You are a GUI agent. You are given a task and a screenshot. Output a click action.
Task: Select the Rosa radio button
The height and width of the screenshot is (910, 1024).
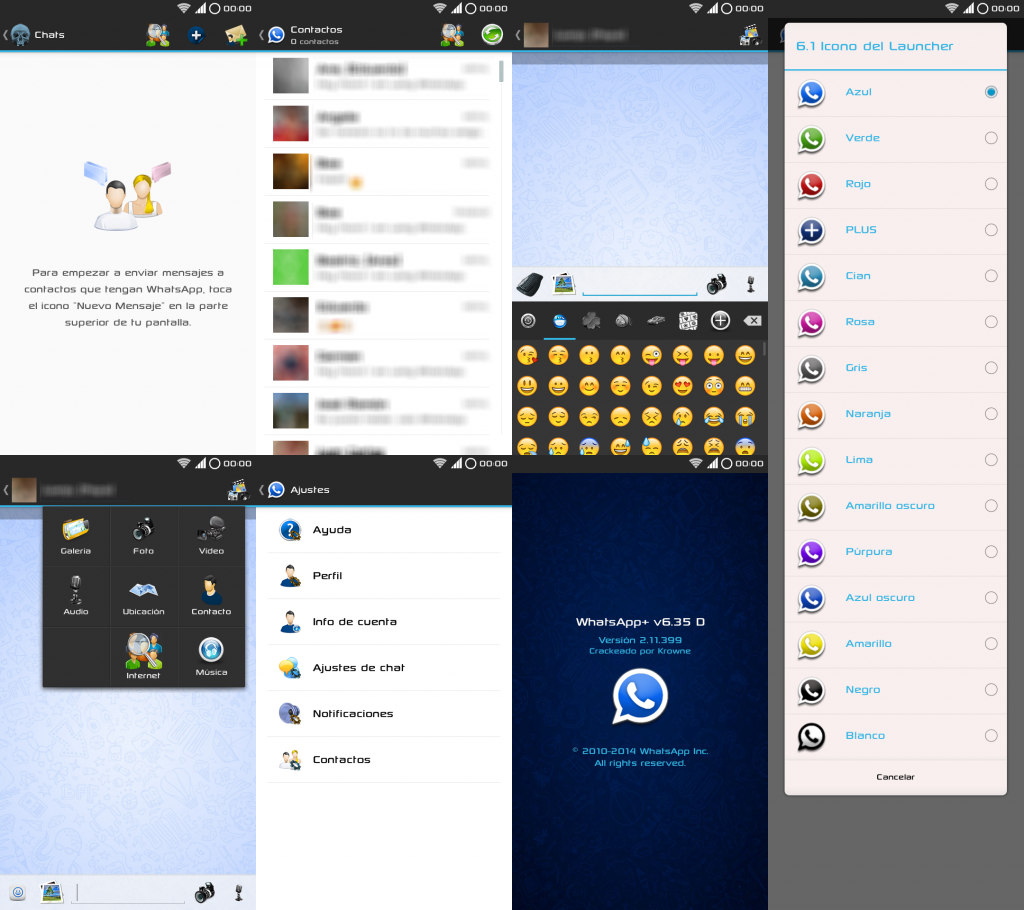[991, 322]
